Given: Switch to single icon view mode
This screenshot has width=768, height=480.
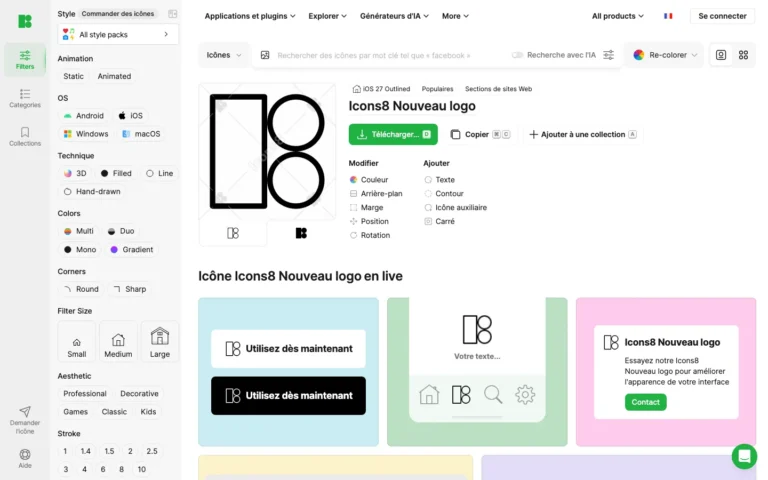Looking at the screenshot, I should click(721, 55).
